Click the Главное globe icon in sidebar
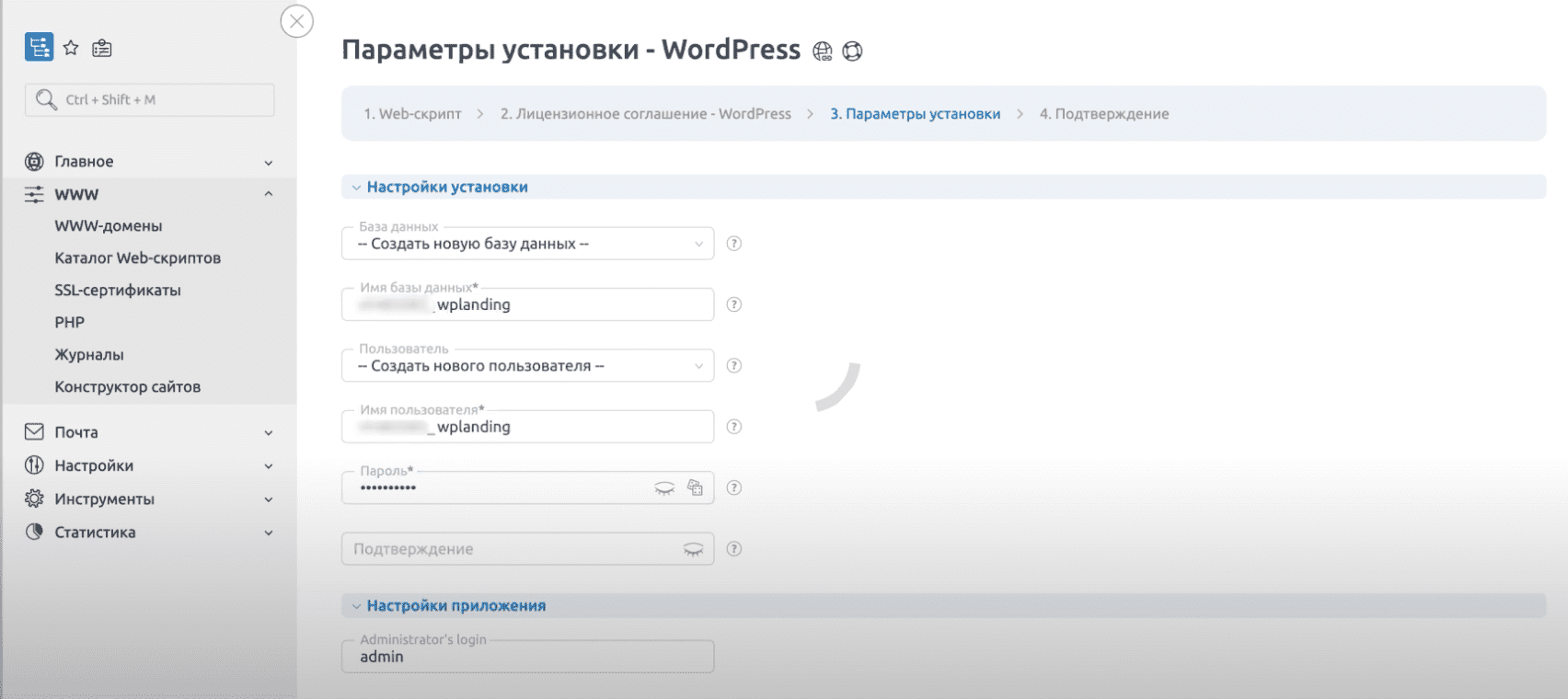The height and width of the screenshot is (699, 1568). tap(34, 162)
